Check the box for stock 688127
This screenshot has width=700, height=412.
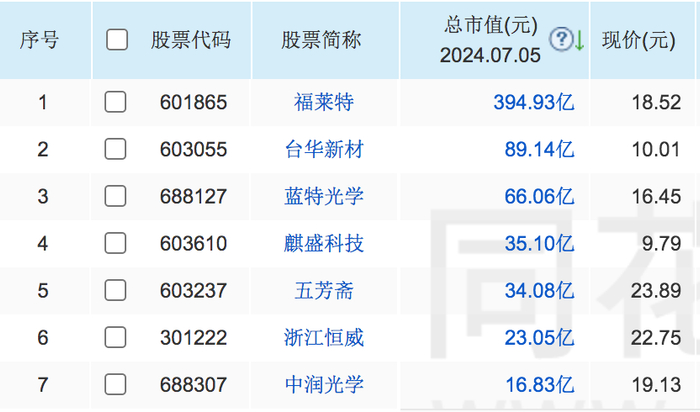(x=115, y=196)
